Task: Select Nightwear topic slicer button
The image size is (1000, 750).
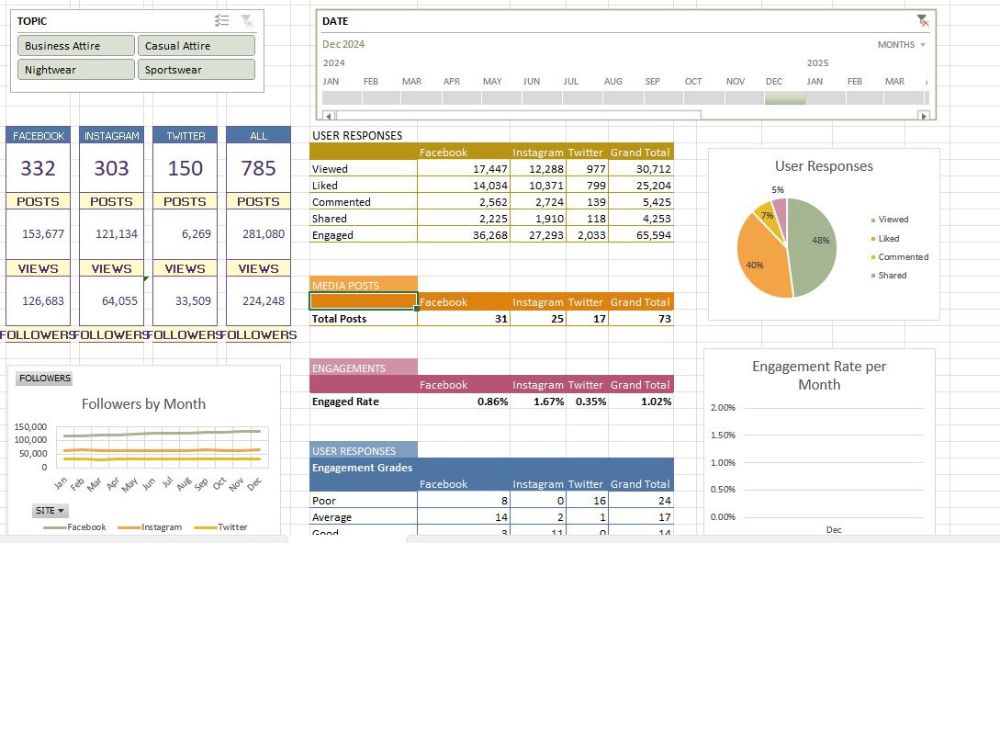Action: pos(76,70)
